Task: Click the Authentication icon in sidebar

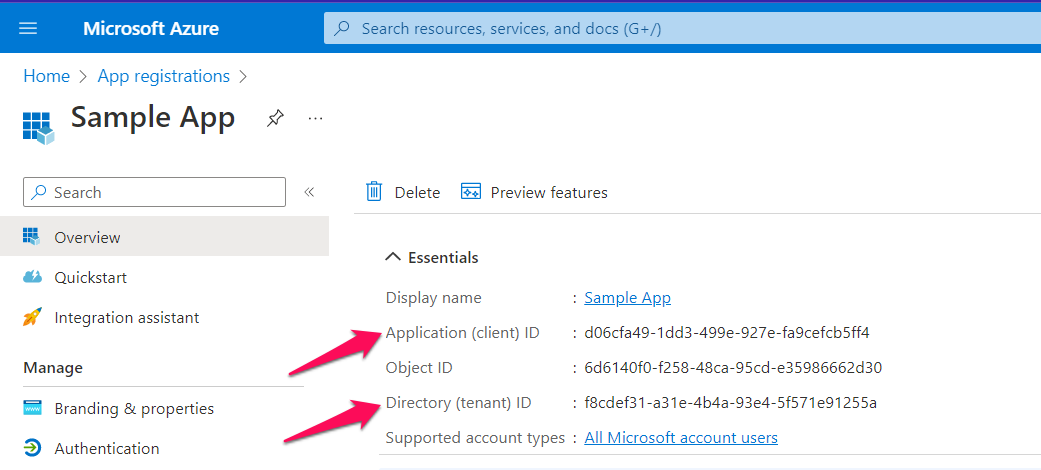Action: pyautogui.click(x=33, y=448)
